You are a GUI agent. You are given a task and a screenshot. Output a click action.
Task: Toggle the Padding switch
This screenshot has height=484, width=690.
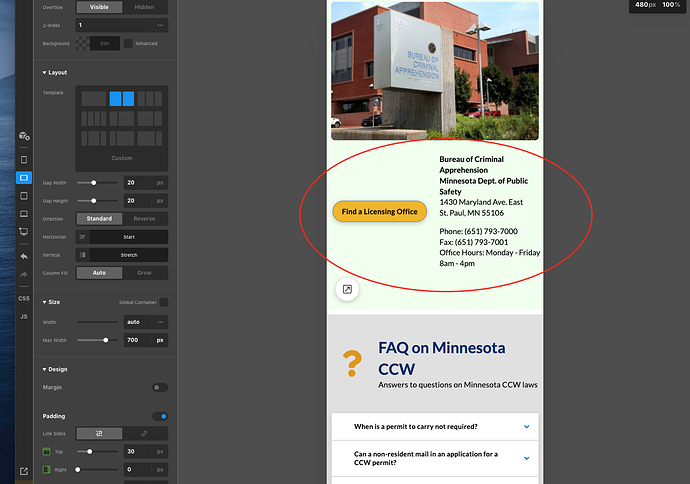coord(160,416)
